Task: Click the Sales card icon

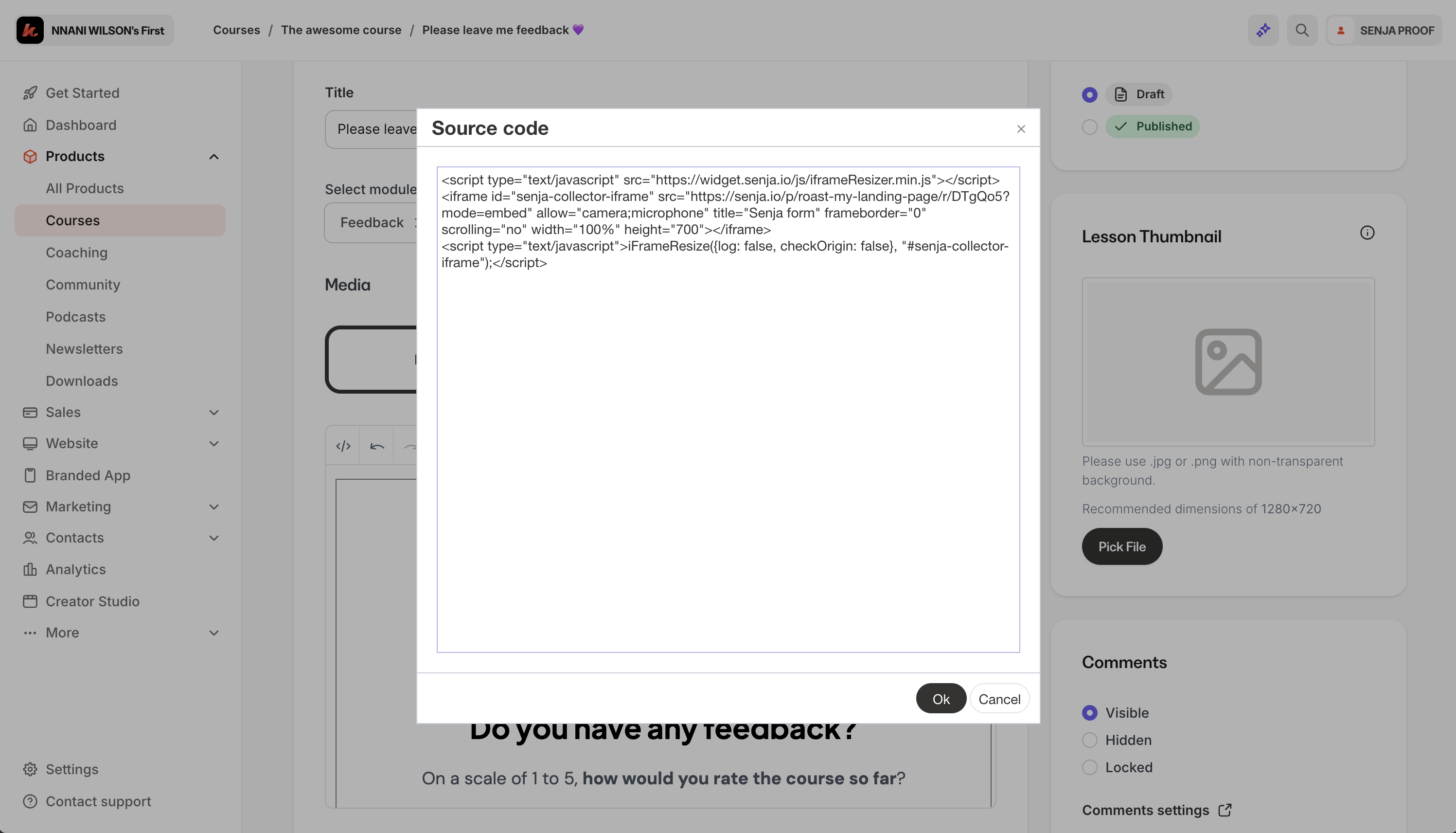Action: coord(30,412)
